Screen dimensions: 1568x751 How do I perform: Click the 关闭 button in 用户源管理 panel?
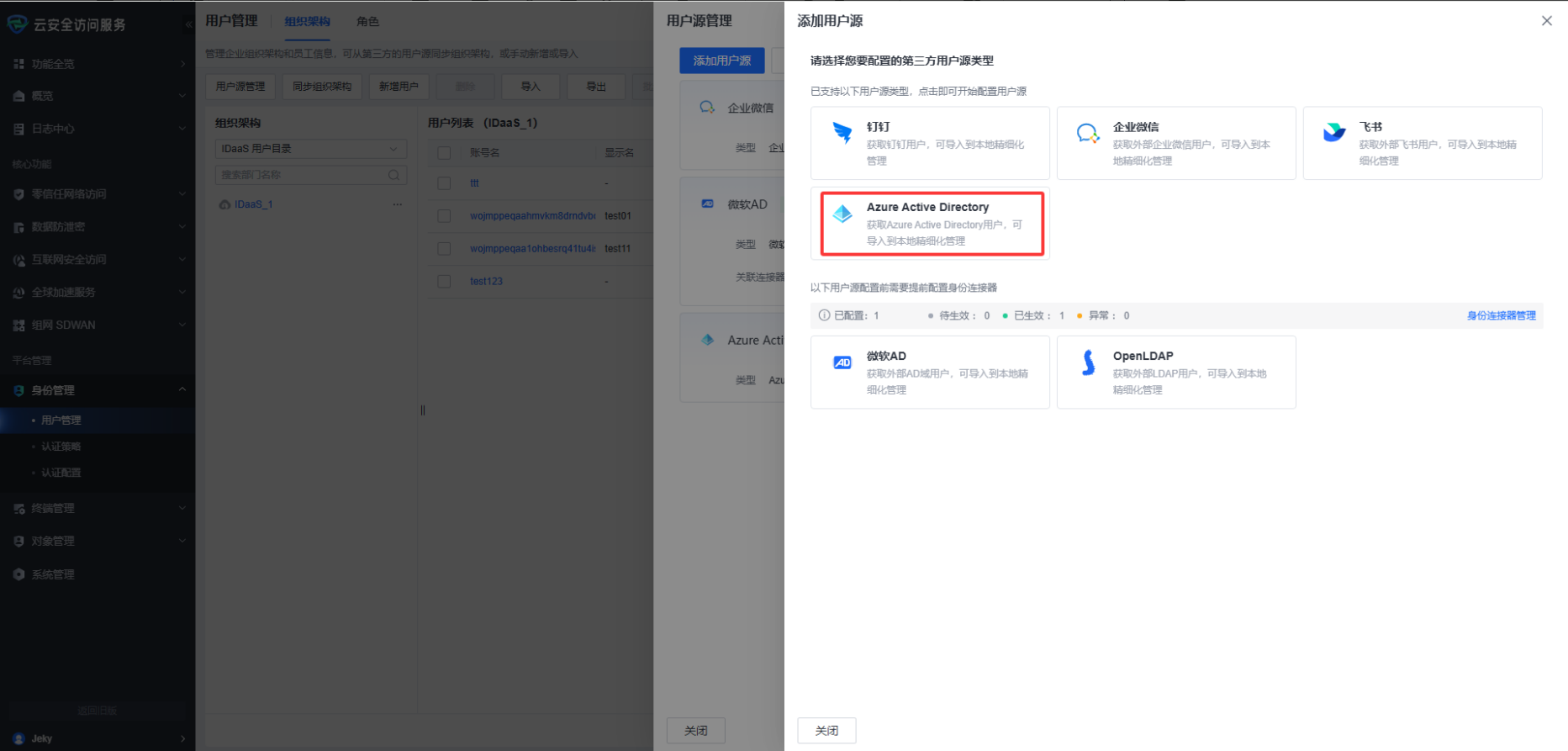click(x=696, y=731)
